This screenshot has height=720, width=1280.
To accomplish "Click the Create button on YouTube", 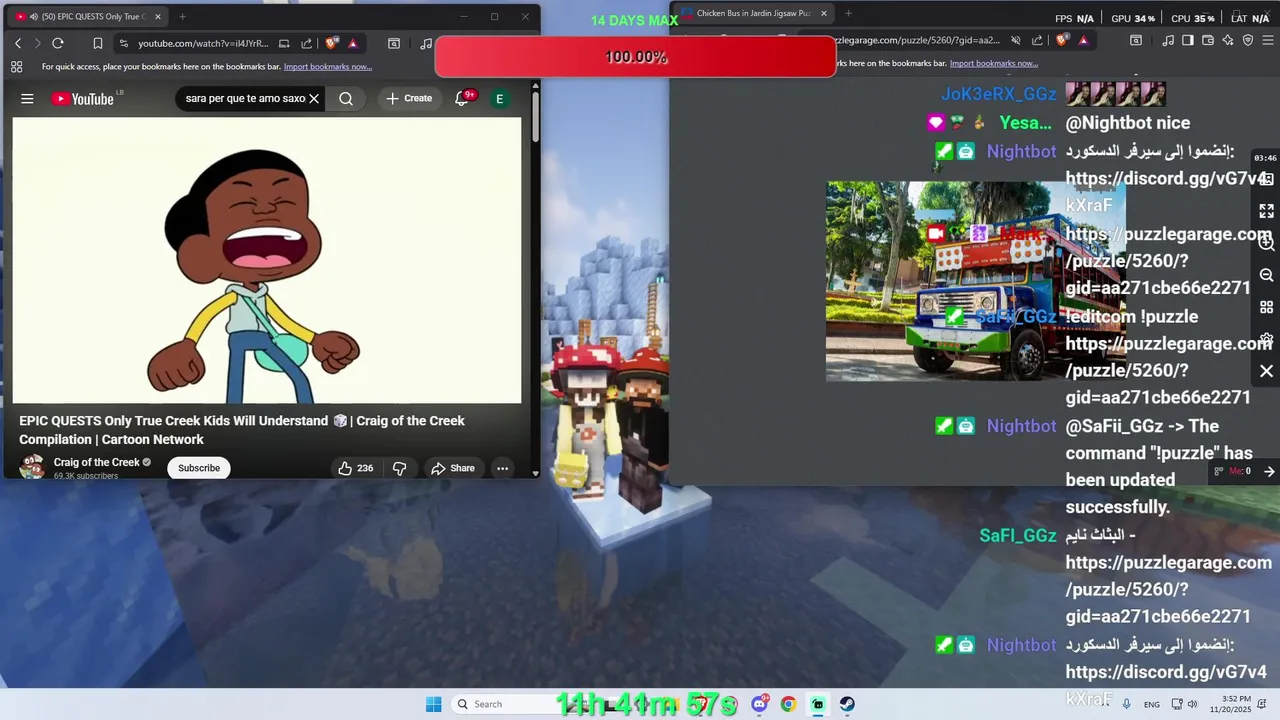I will [x=409, y=99].
